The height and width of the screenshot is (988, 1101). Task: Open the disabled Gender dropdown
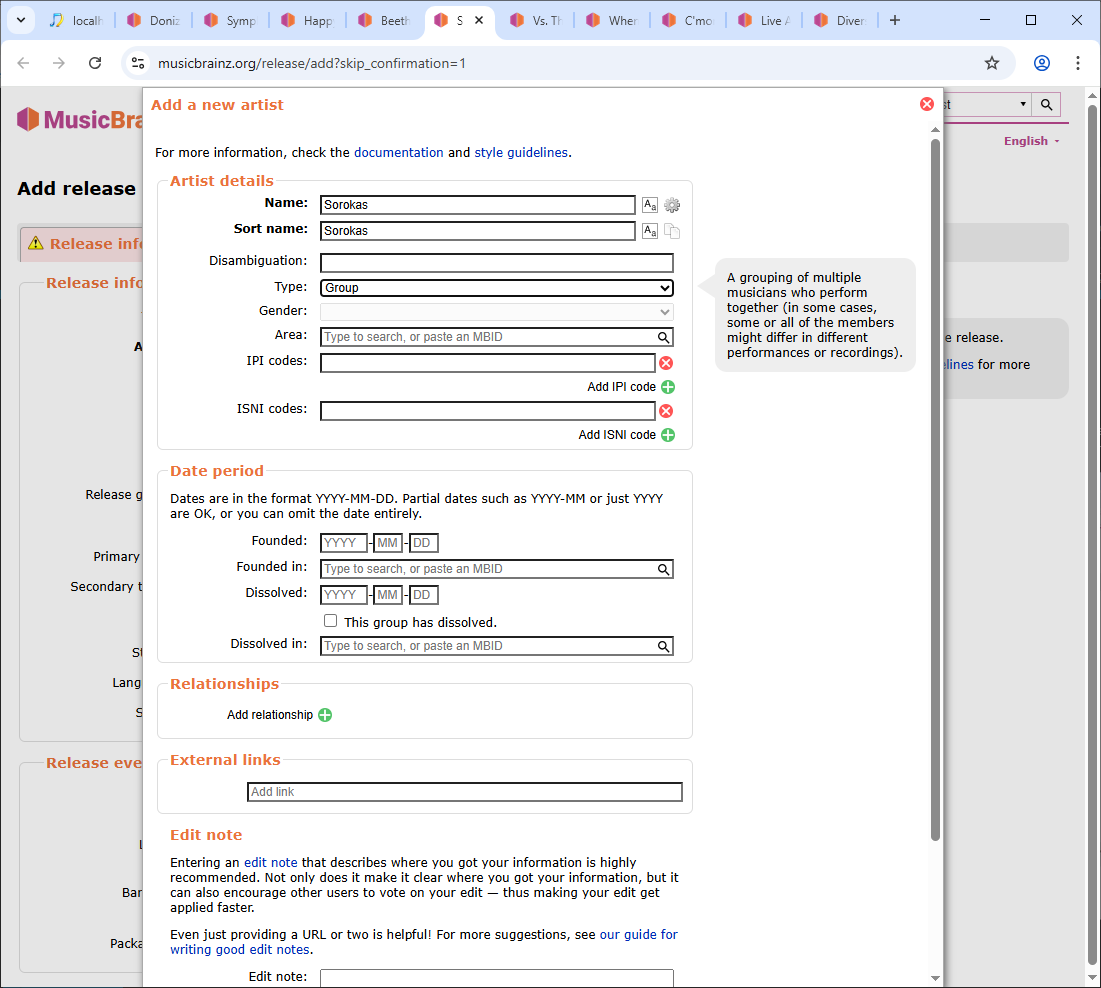496,312
